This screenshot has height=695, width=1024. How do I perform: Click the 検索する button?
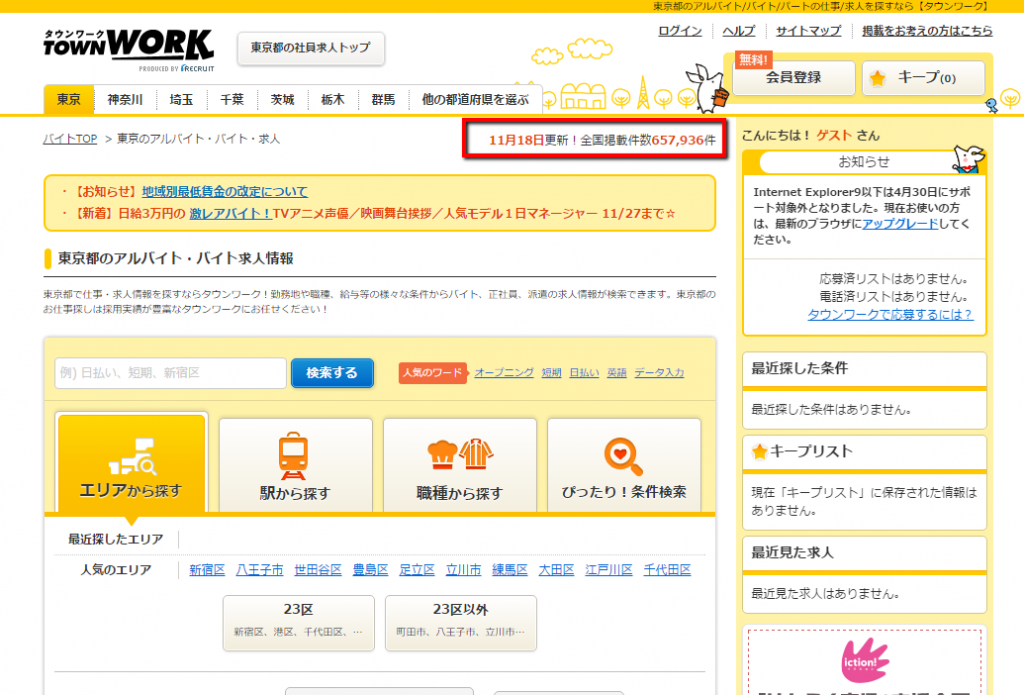[332, 373]
